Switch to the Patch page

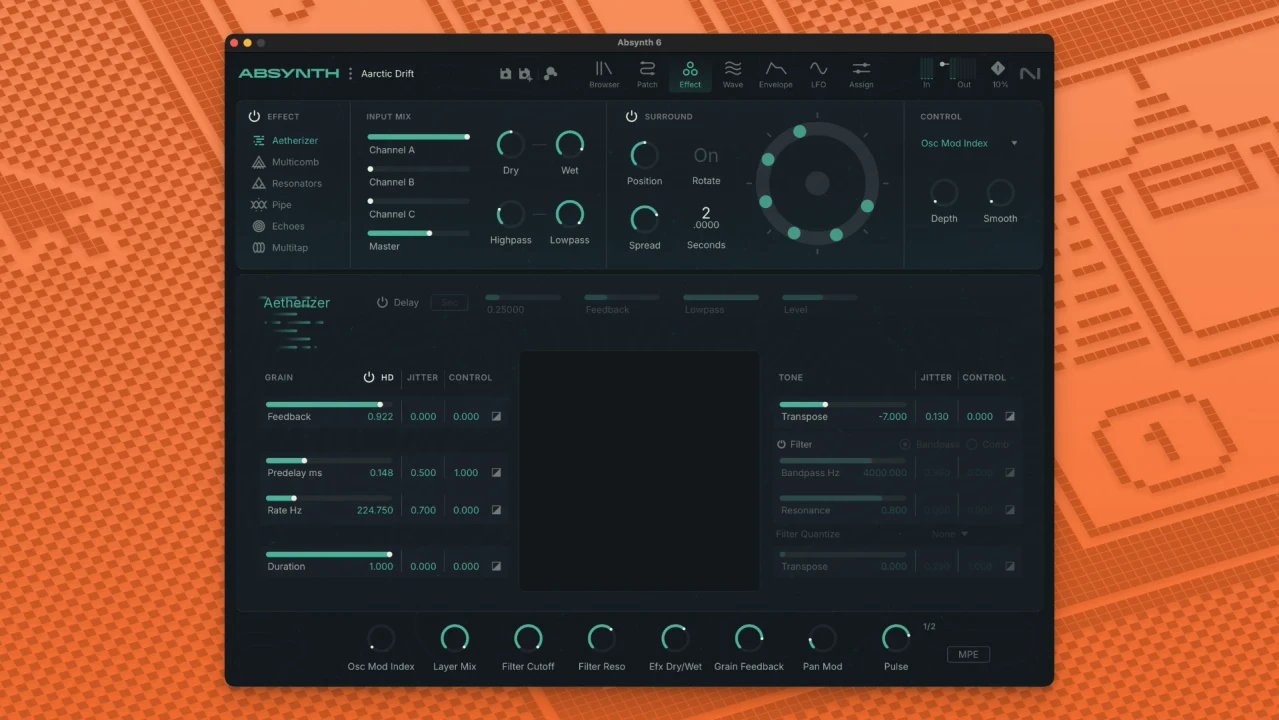[x=647, y=74]
